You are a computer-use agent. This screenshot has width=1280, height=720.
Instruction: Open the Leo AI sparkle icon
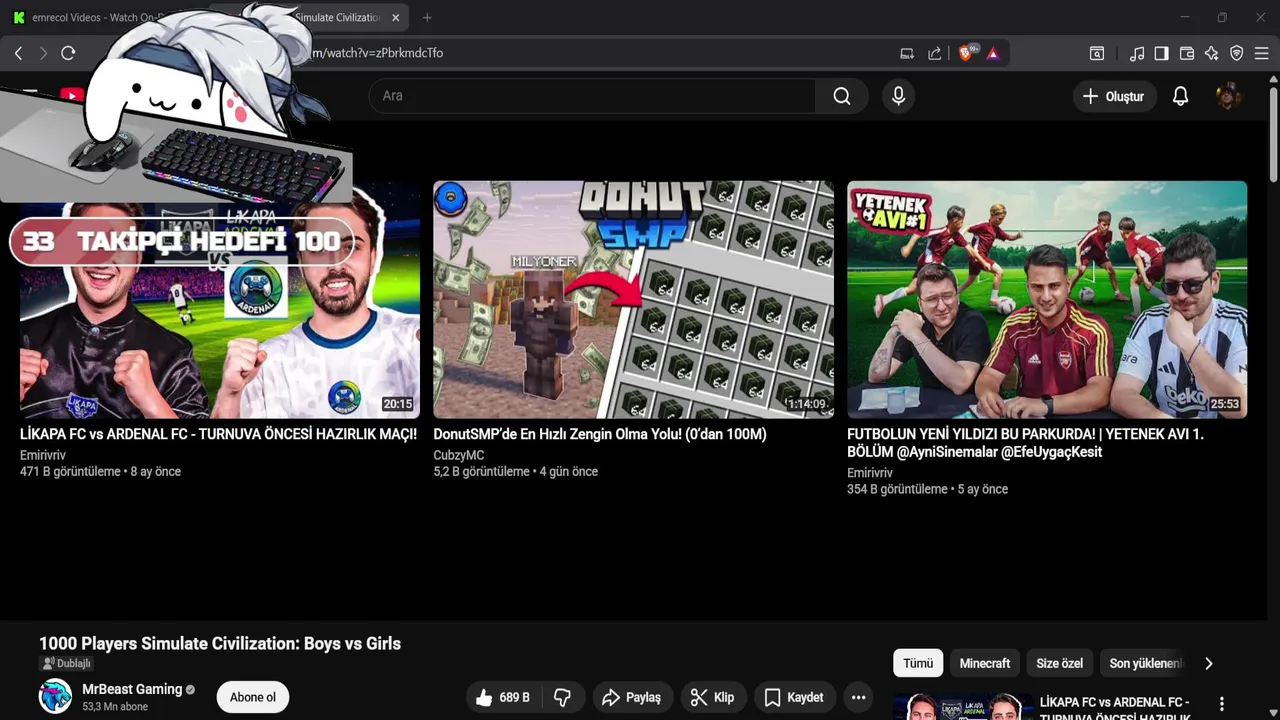tap(1212, 53)
